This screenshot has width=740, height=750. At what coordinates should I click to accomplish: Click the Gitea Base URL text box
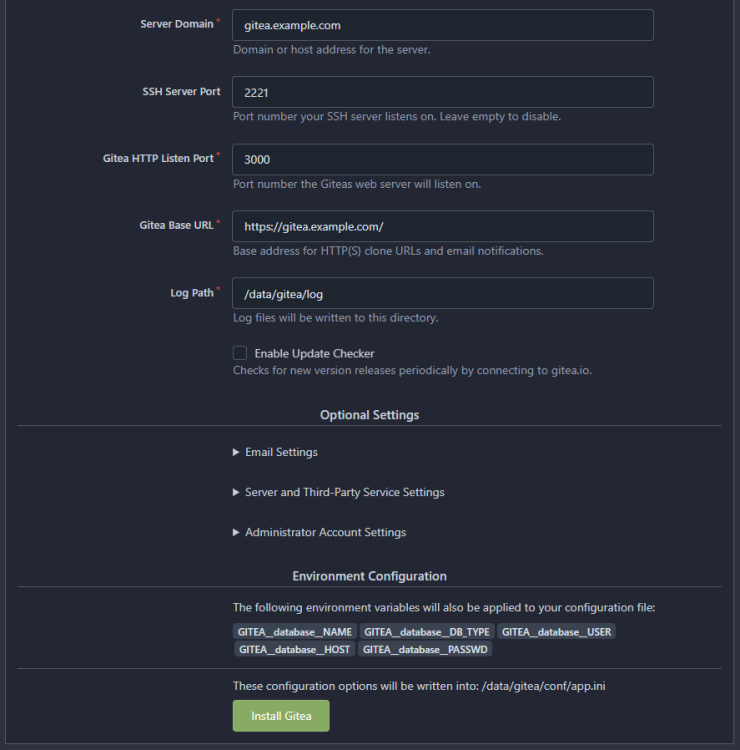442,226
